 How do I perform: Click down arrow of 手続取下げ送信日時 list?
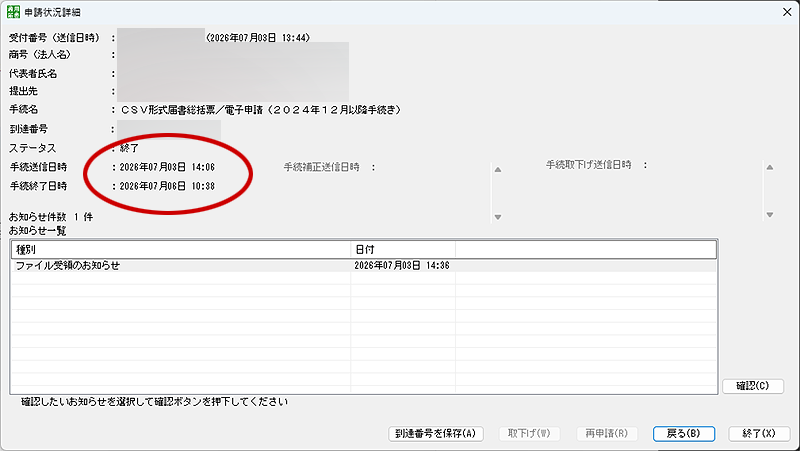tap(770, 215)
